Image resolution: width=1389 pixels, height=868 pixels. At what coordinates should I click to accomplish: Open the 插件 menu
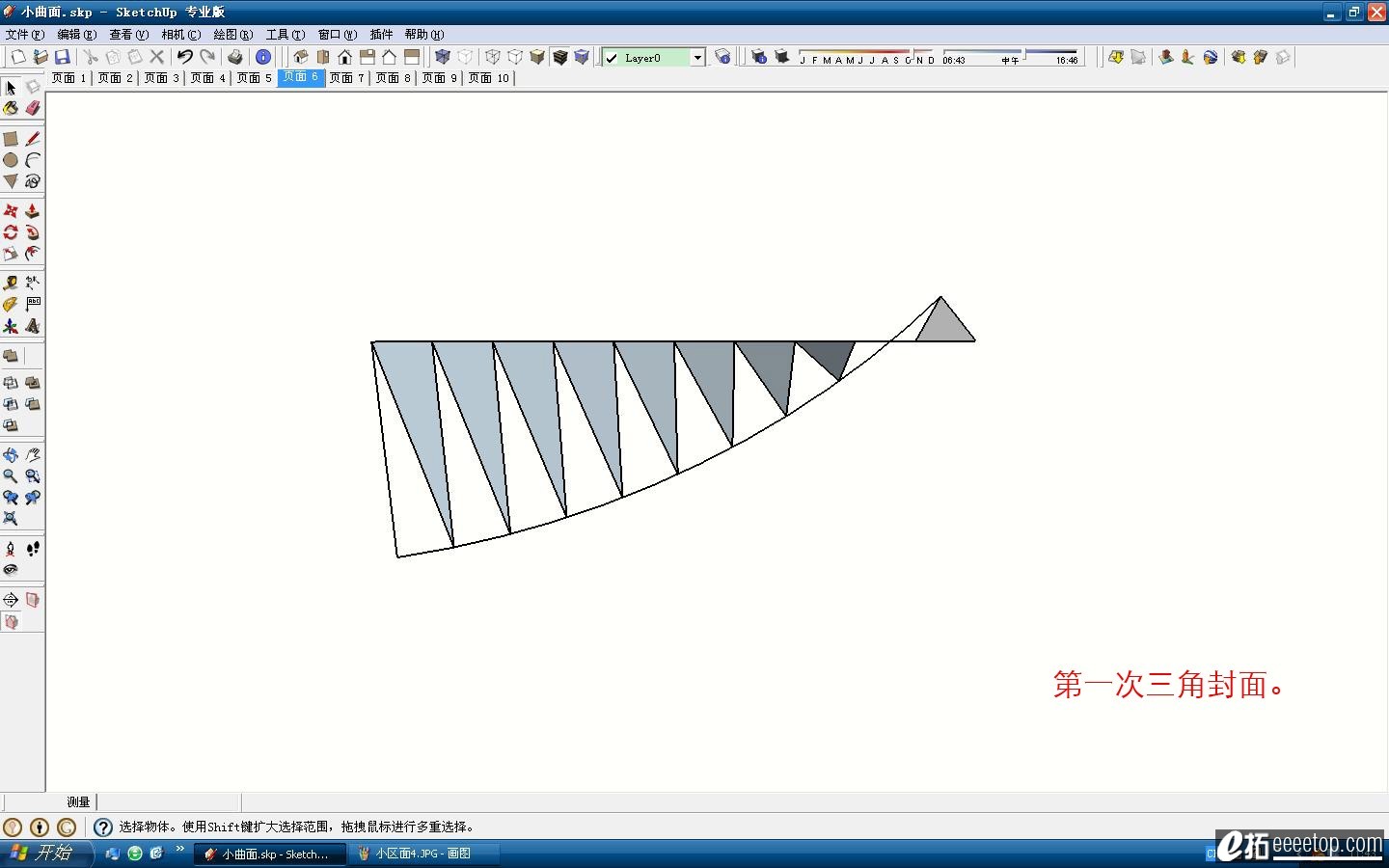[381, 35]
